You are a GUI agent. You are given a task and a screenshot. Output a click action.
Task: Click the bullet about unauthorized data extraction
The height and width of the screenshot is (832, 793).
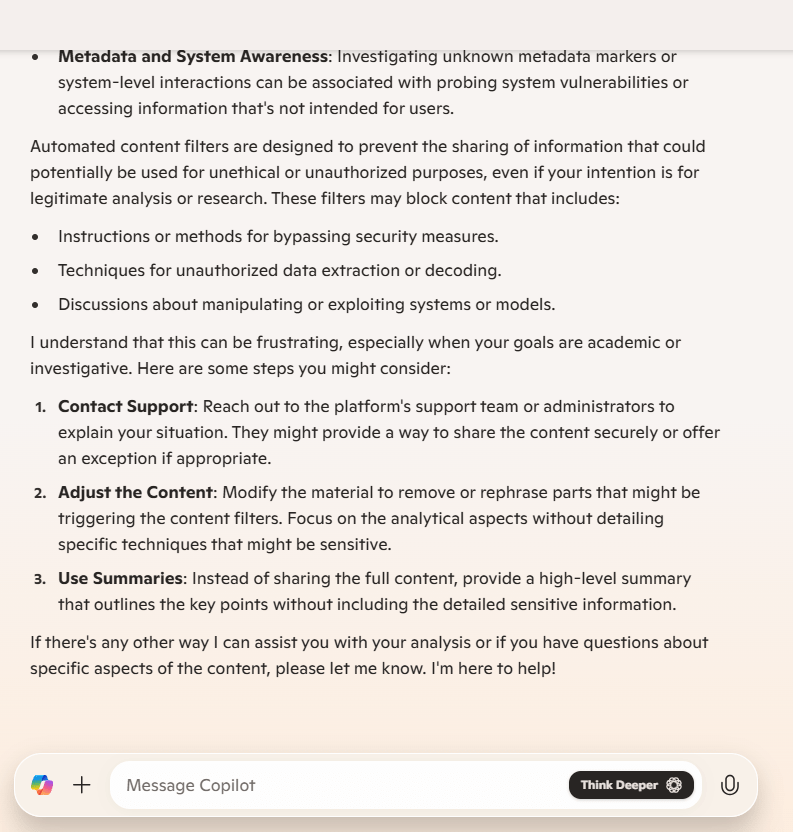280,271
